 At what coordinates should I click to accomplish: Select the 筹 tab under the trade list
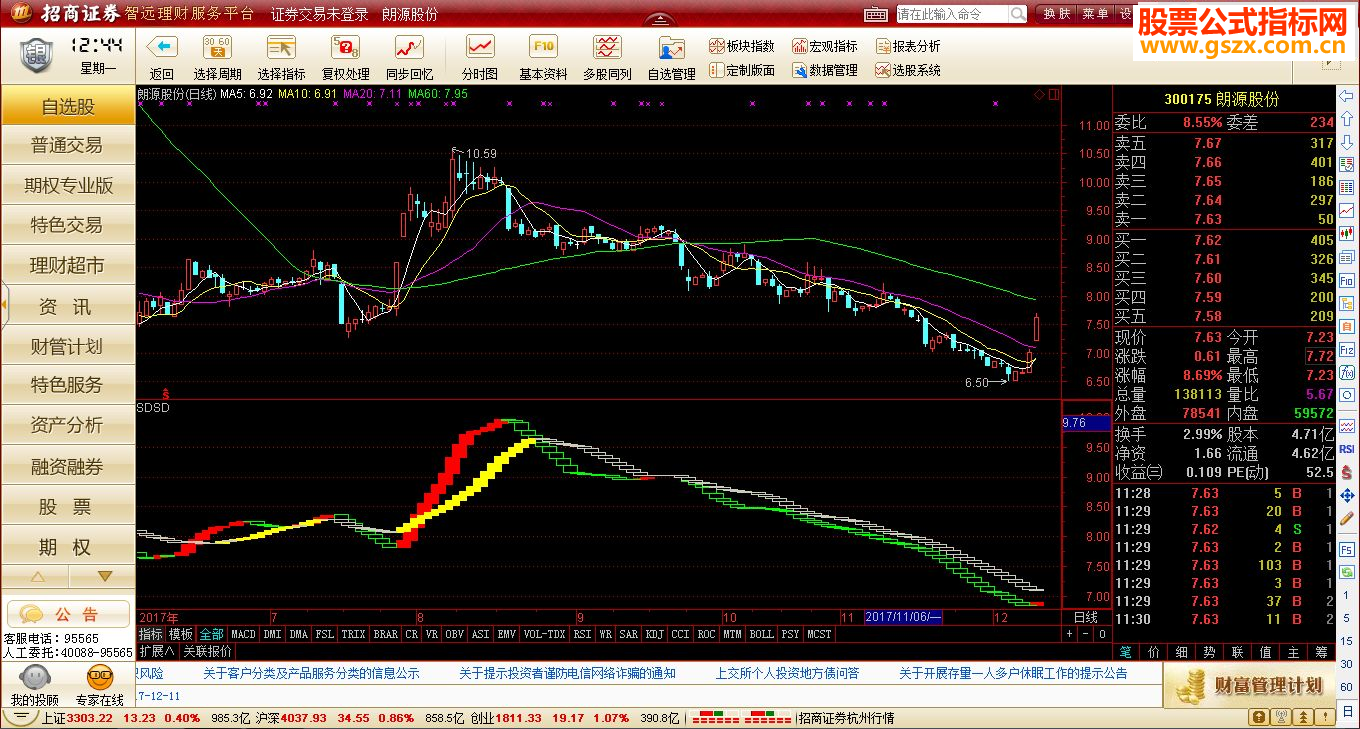pos(1322,651)
